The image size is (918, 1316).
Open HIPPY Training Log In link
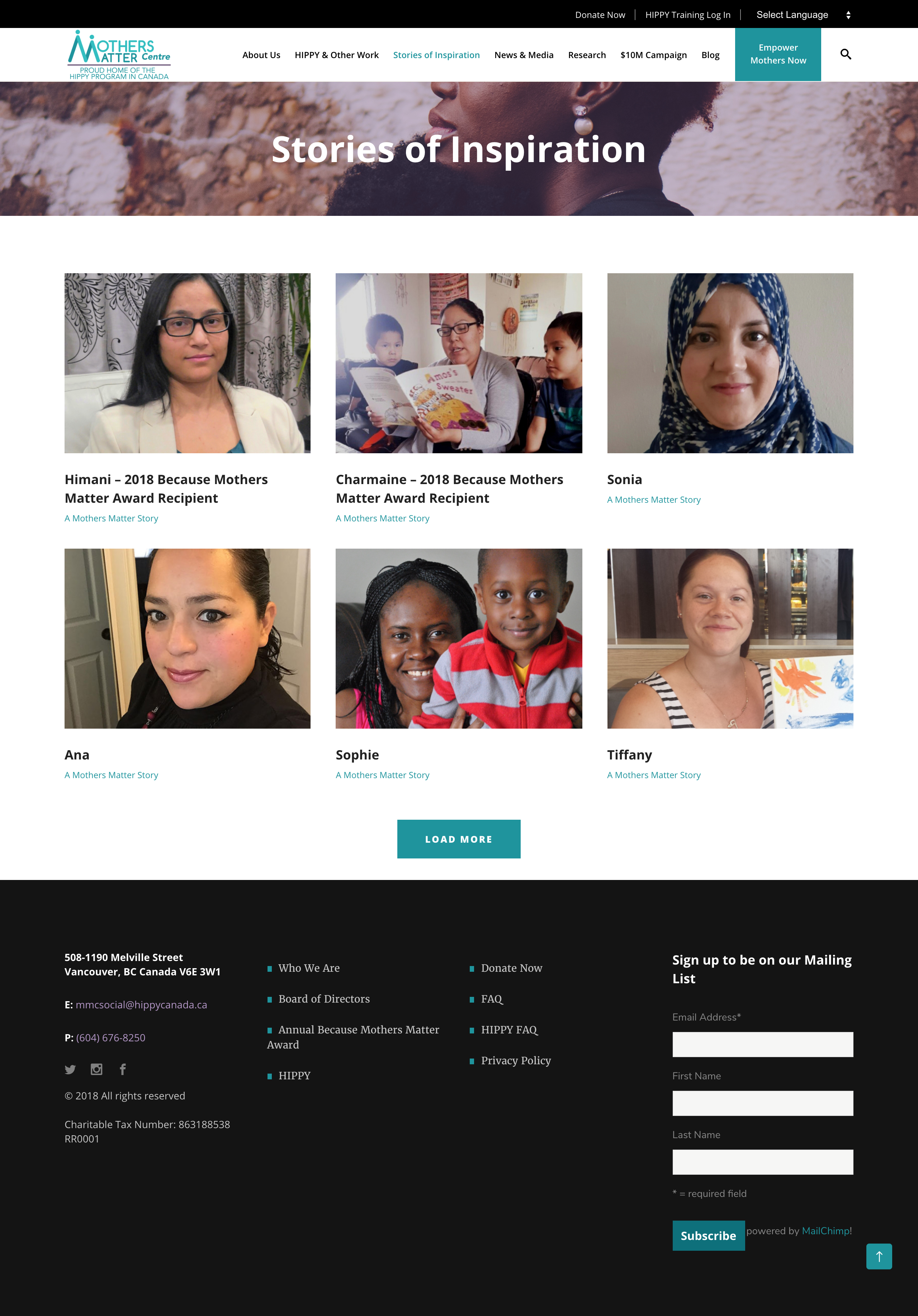click(x=688, y=15)
